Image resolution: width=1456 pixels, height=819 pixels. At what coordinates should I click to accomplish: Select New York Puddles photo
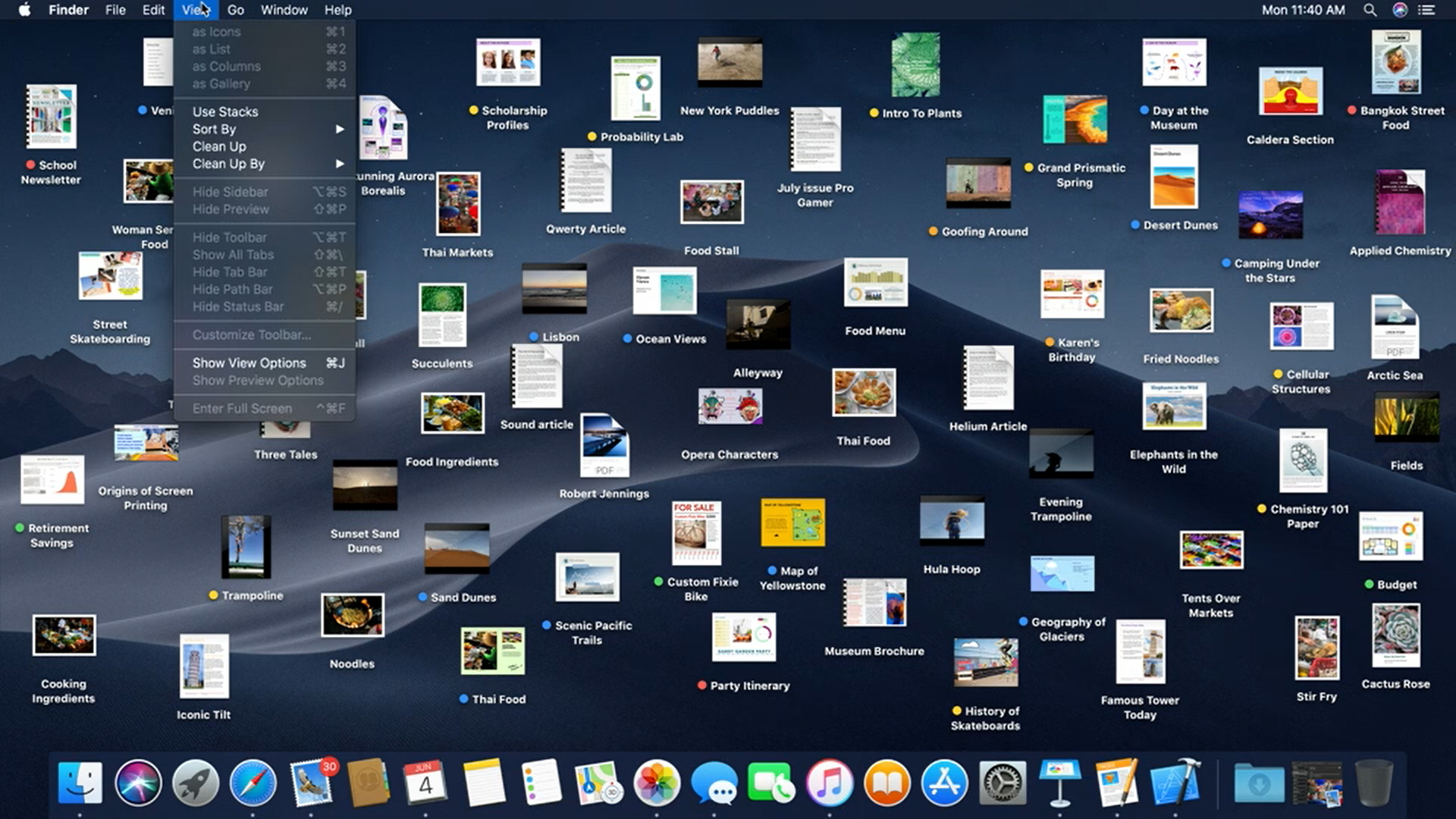730,62
